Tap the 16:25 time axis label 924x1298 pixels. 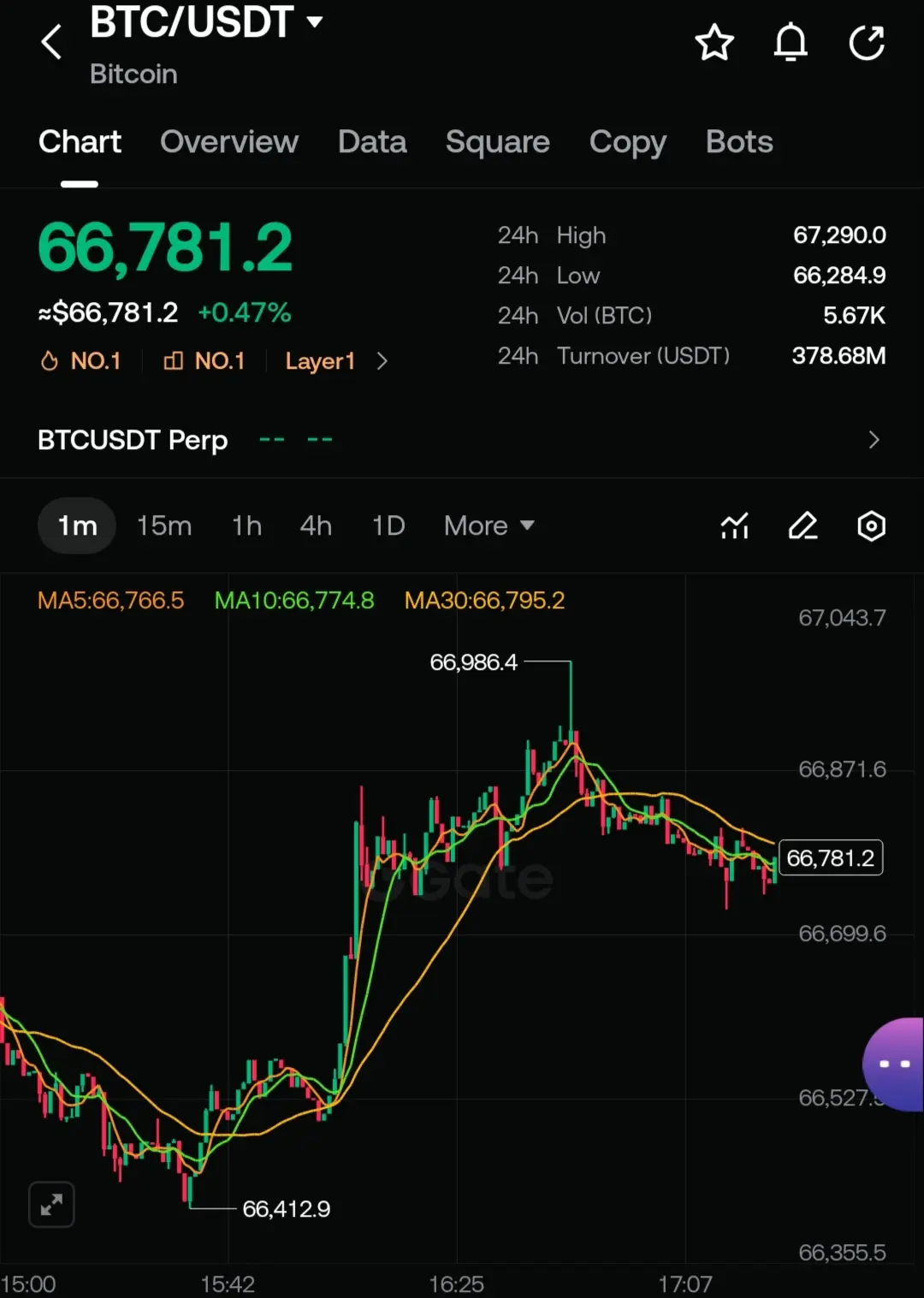click(456, 1284)
